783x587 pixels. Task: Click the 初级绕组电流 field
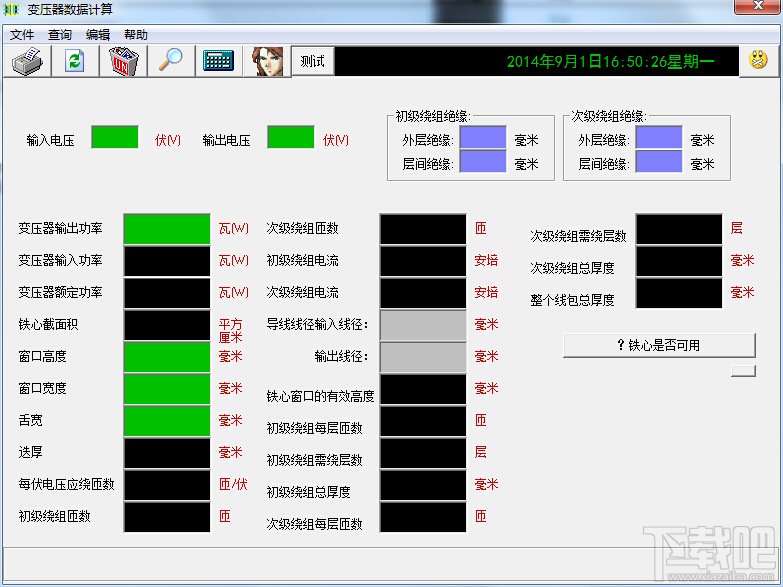click(x=423, y=261)
